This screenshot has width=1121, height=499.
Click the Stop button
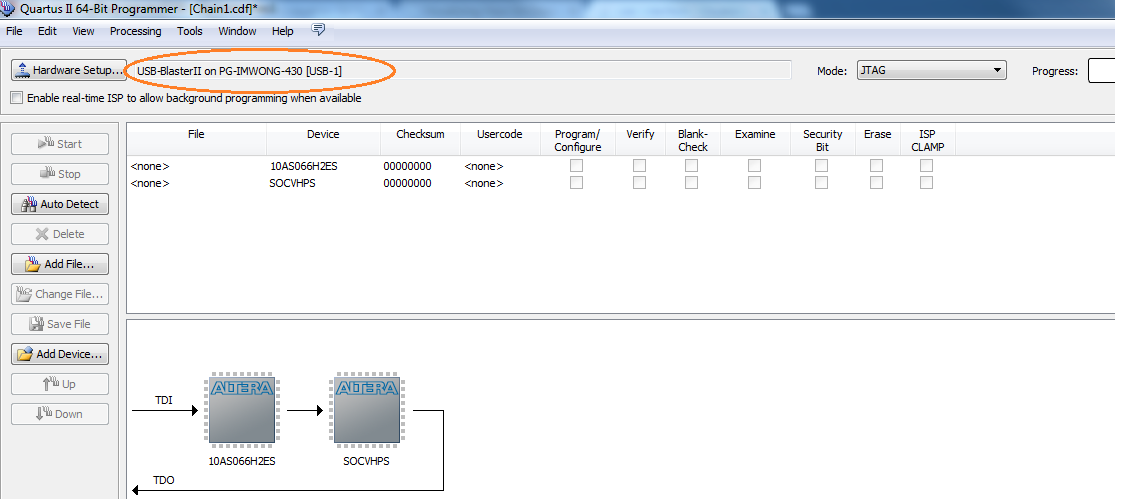(60, 174)
